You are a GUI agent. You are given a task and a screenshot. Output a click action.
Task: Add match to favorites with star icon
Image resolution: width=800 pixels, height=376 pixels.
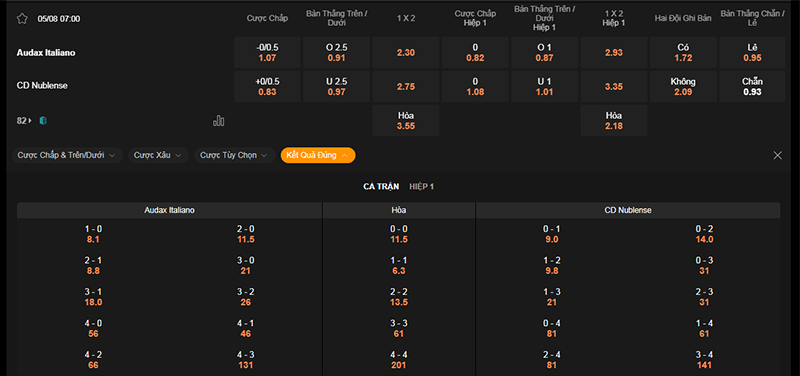click(21, 19)
